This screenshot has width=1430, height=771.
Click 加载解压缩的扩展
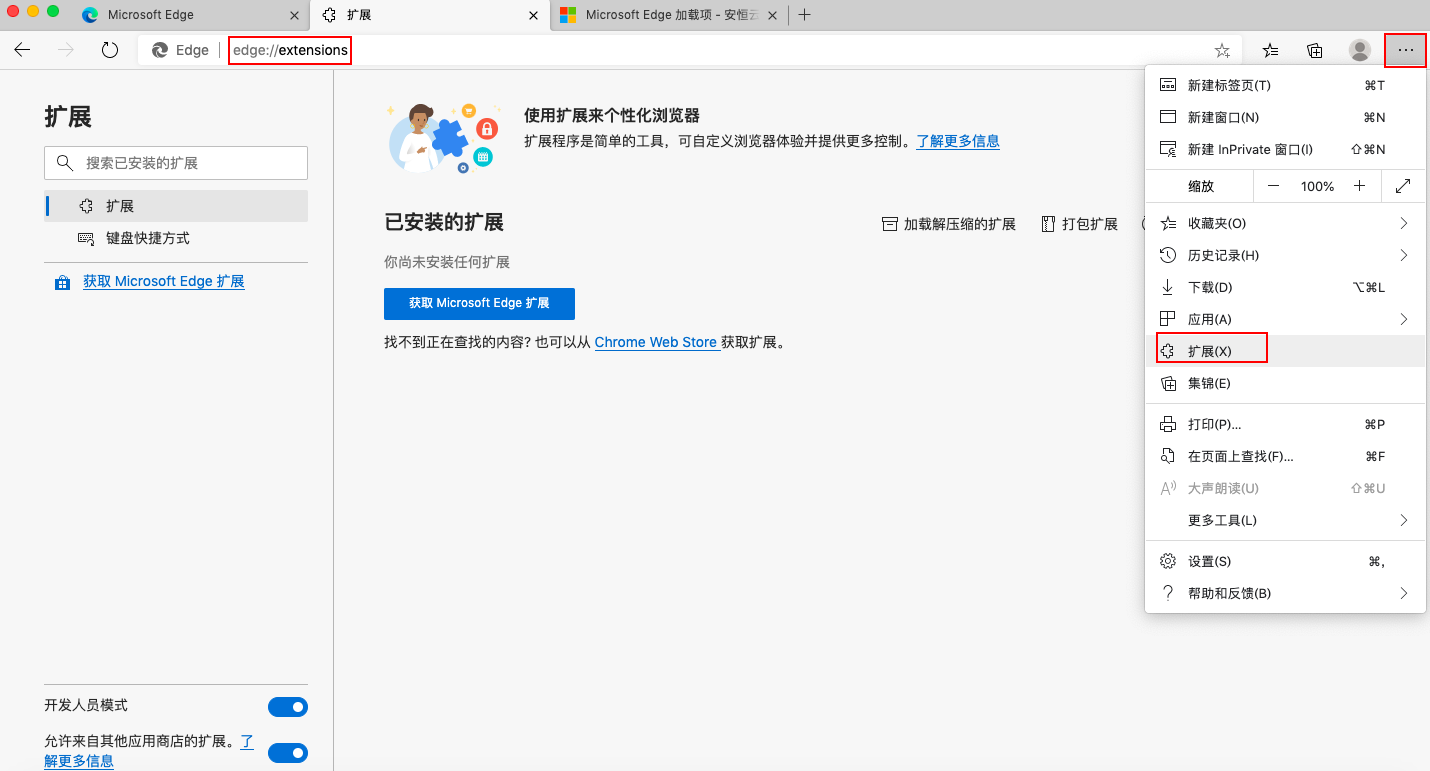tap(949, 224)
